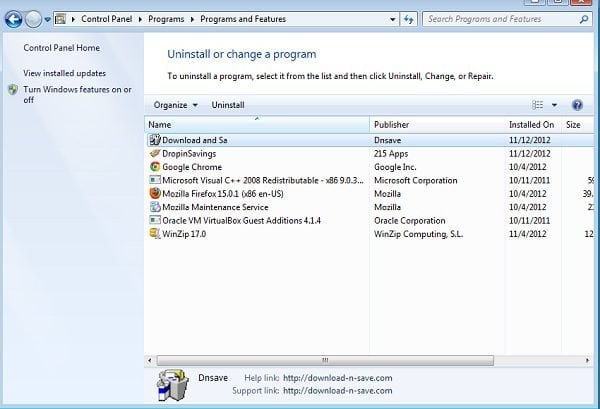Click the magnifier search icon

pos(584,19)
